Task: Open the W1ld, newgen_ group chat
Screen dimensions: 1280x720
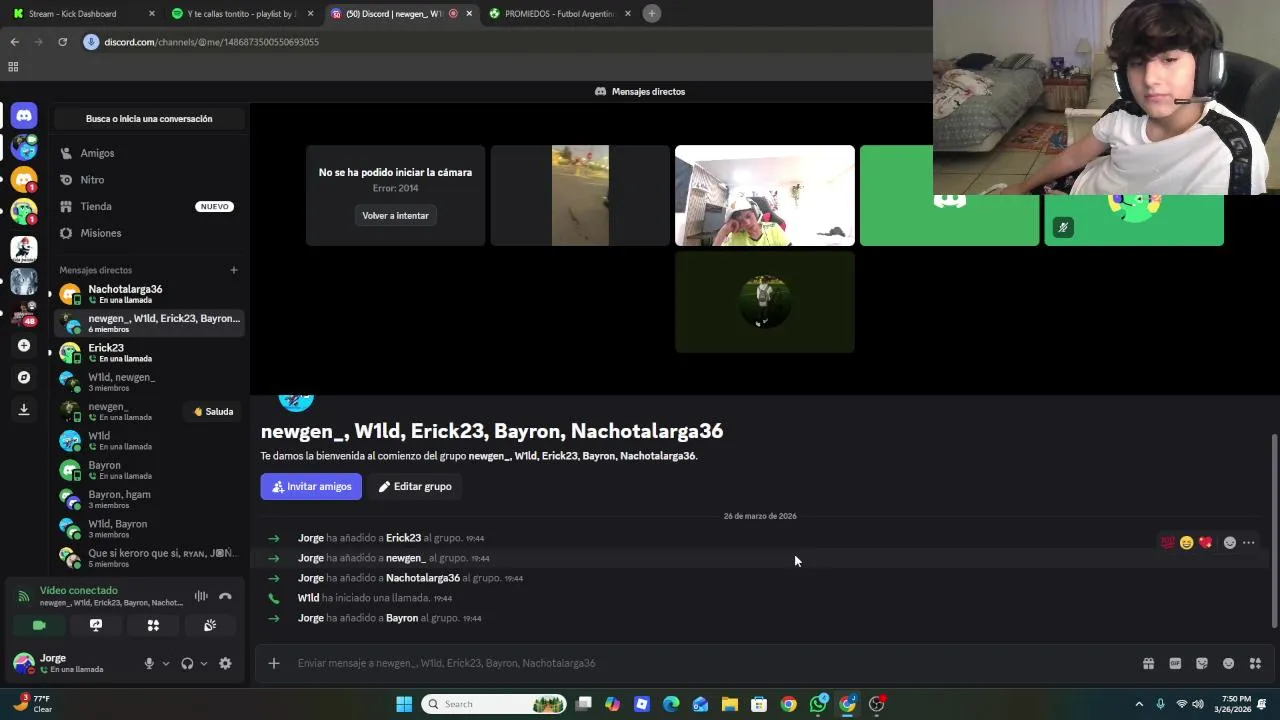Action: click(x=149, y=382)
